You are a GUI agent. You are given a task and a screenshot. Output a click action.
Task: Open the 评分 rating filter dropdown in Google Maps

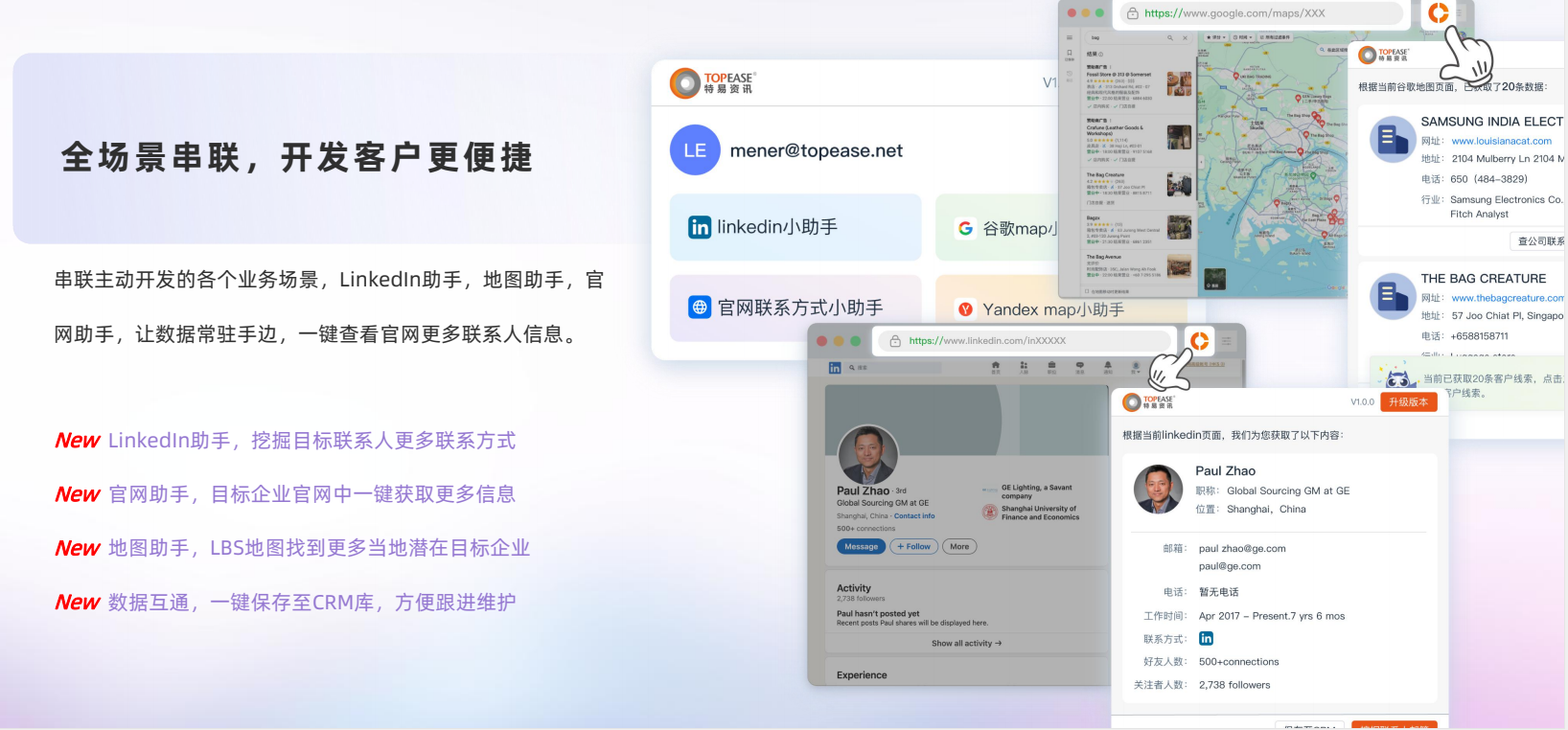(1216, 37)
